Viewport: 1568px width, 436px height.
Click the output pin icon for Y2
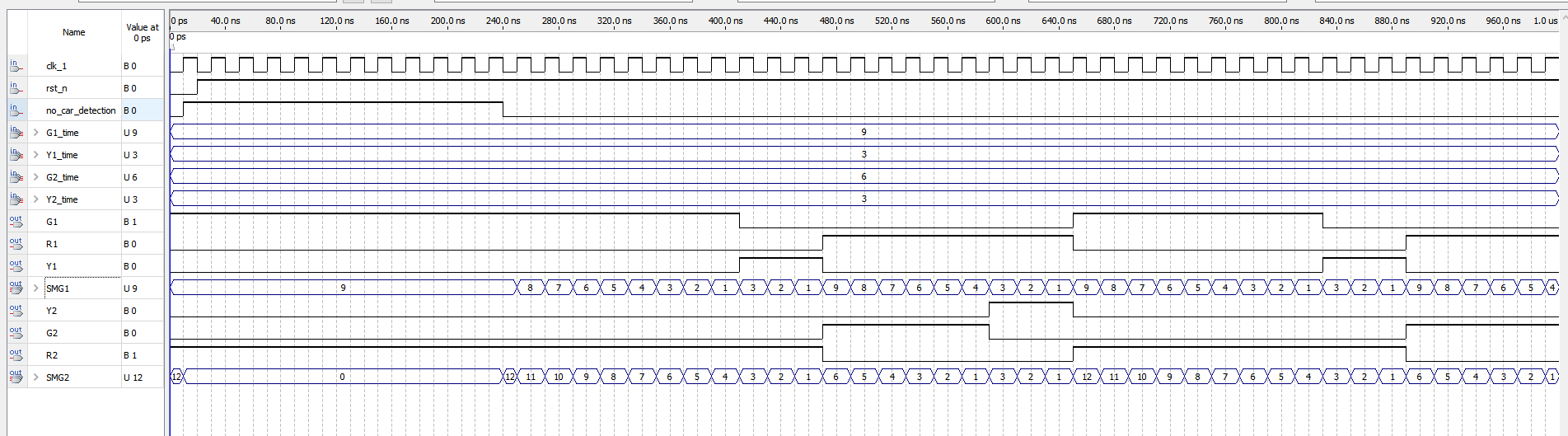(16, 310)
